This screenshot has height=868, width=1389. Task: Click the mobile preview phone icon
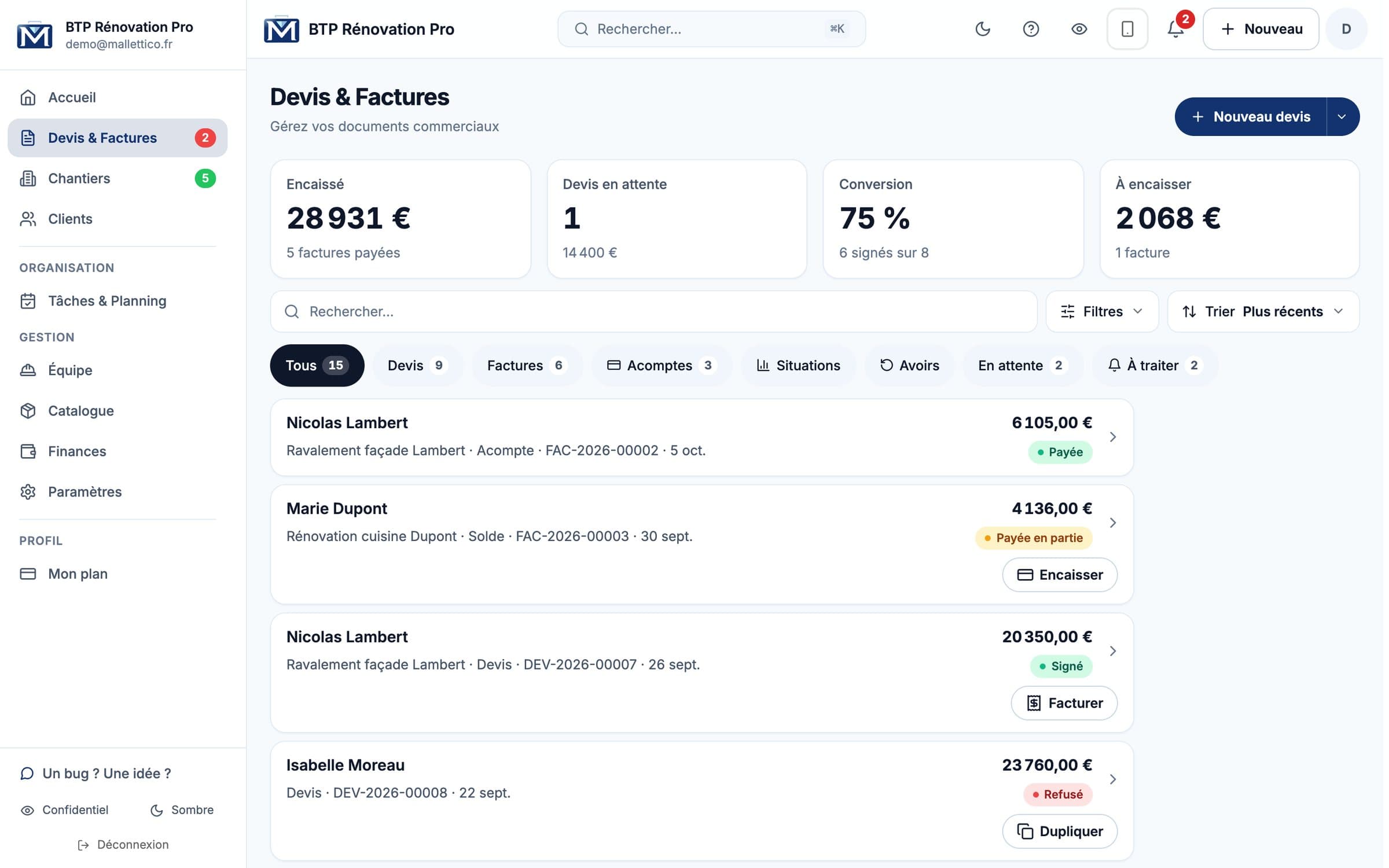point(1127,29)
